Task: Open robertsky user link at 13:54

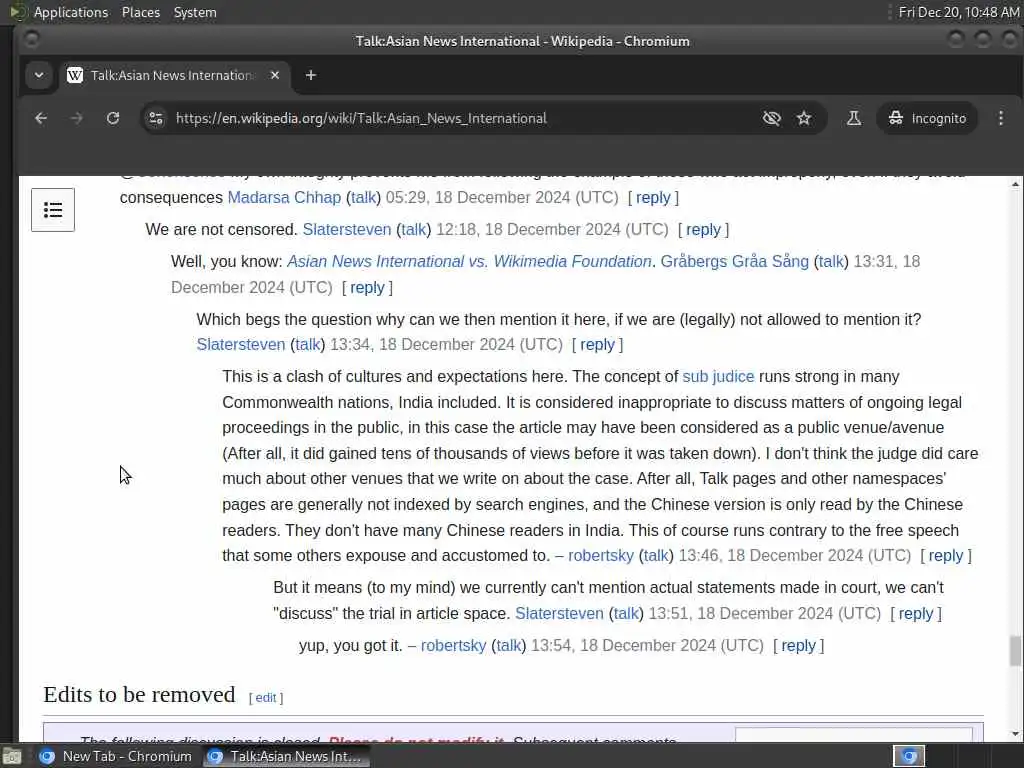Action: [453, 645]
